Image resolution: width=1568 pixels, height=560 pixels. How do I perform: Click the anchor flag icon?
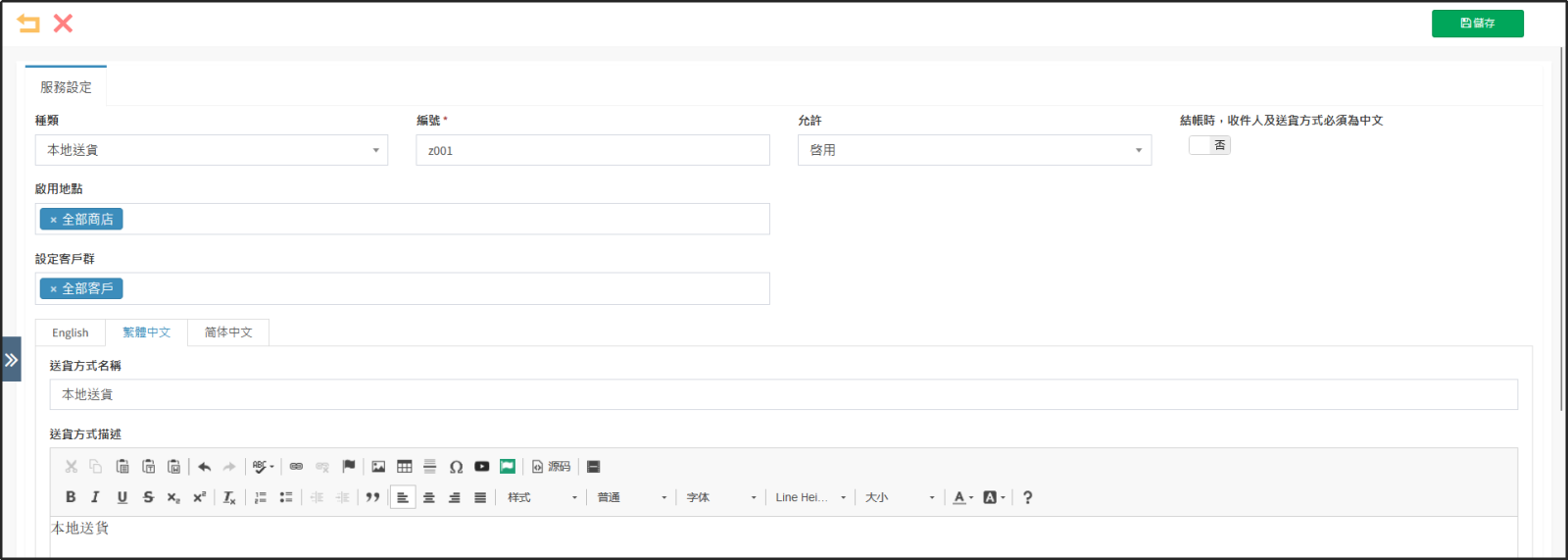(x=348, y=467)
